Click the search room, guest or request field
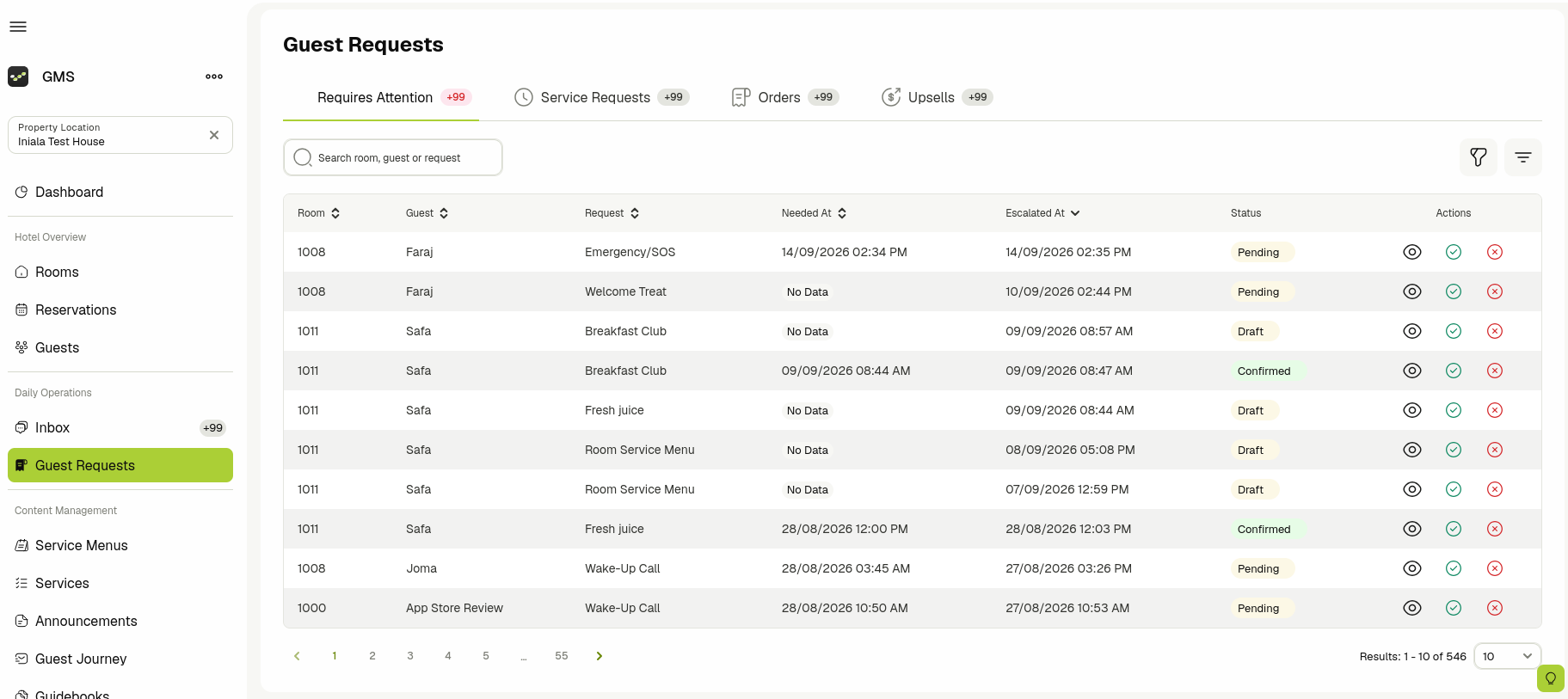This screenshot has width=1568, height=699. click(x=393, y=157)
